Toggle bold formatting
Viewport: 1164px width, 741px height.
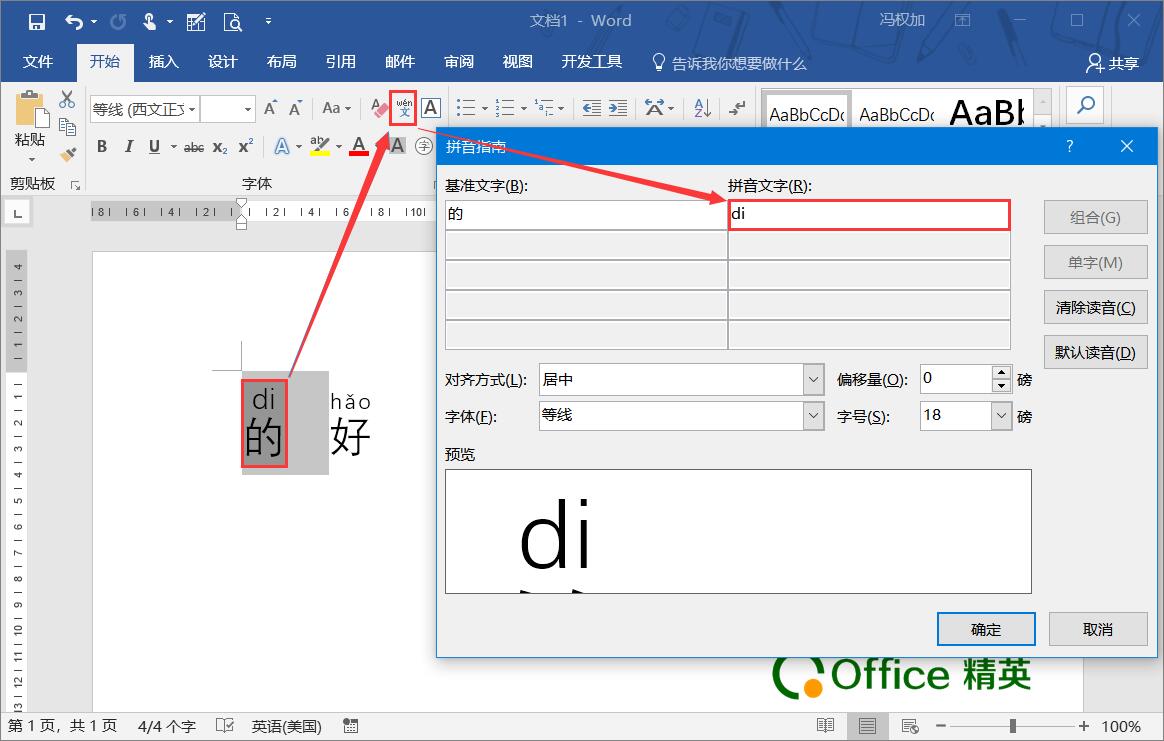coord(101,146)
